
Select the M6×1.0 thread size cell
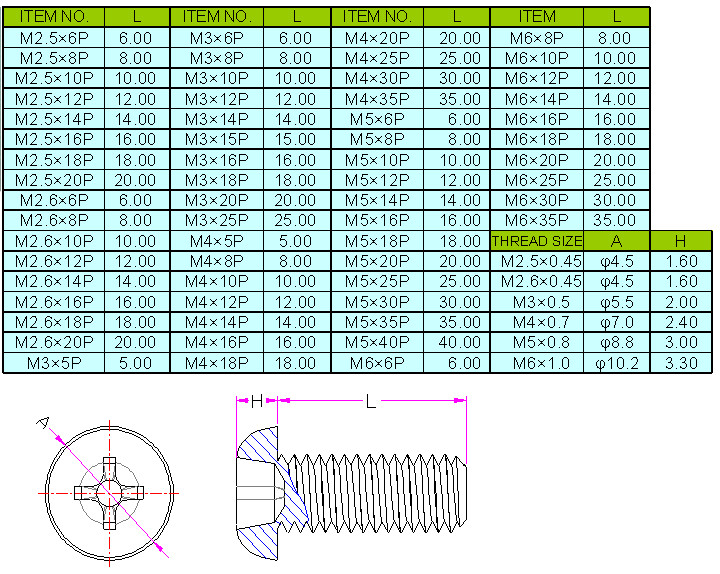[x=537, y=363]
